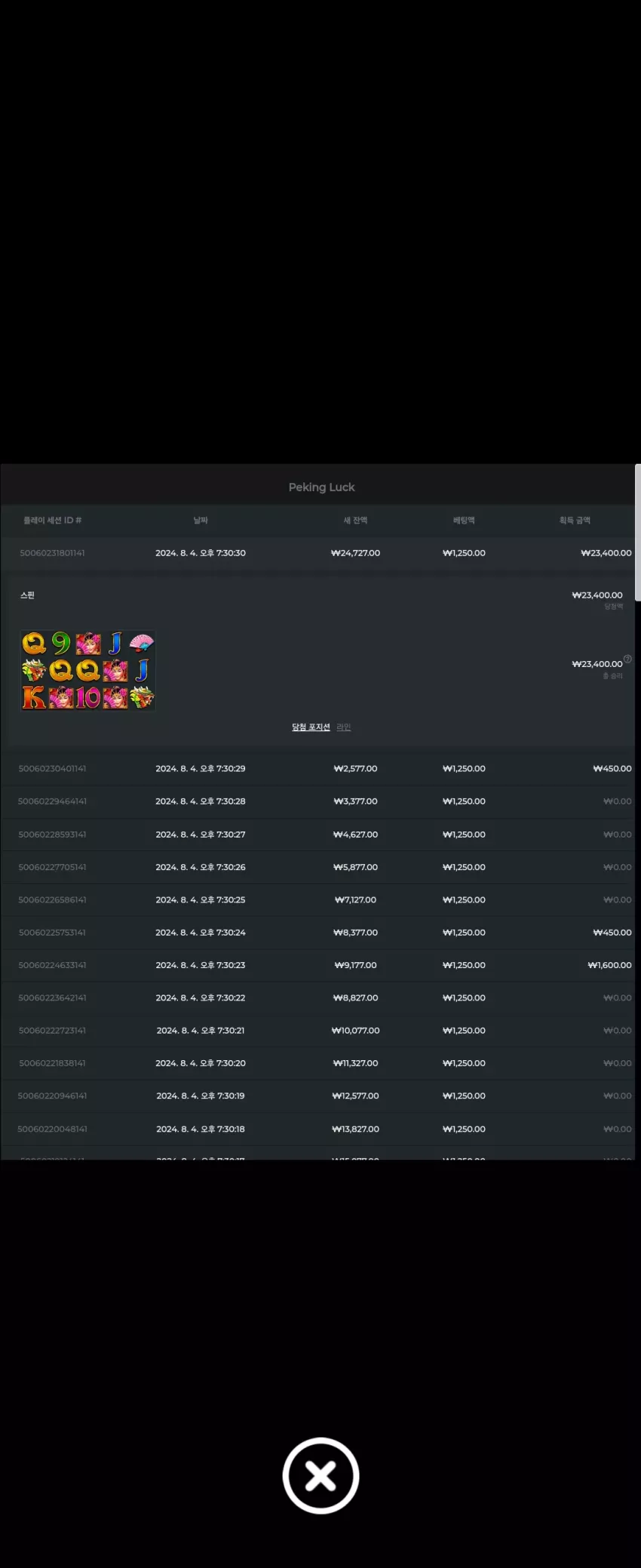Open the slot reel result thumbnail
Viewport: 641px width, 1568px height.
[87, 671]
